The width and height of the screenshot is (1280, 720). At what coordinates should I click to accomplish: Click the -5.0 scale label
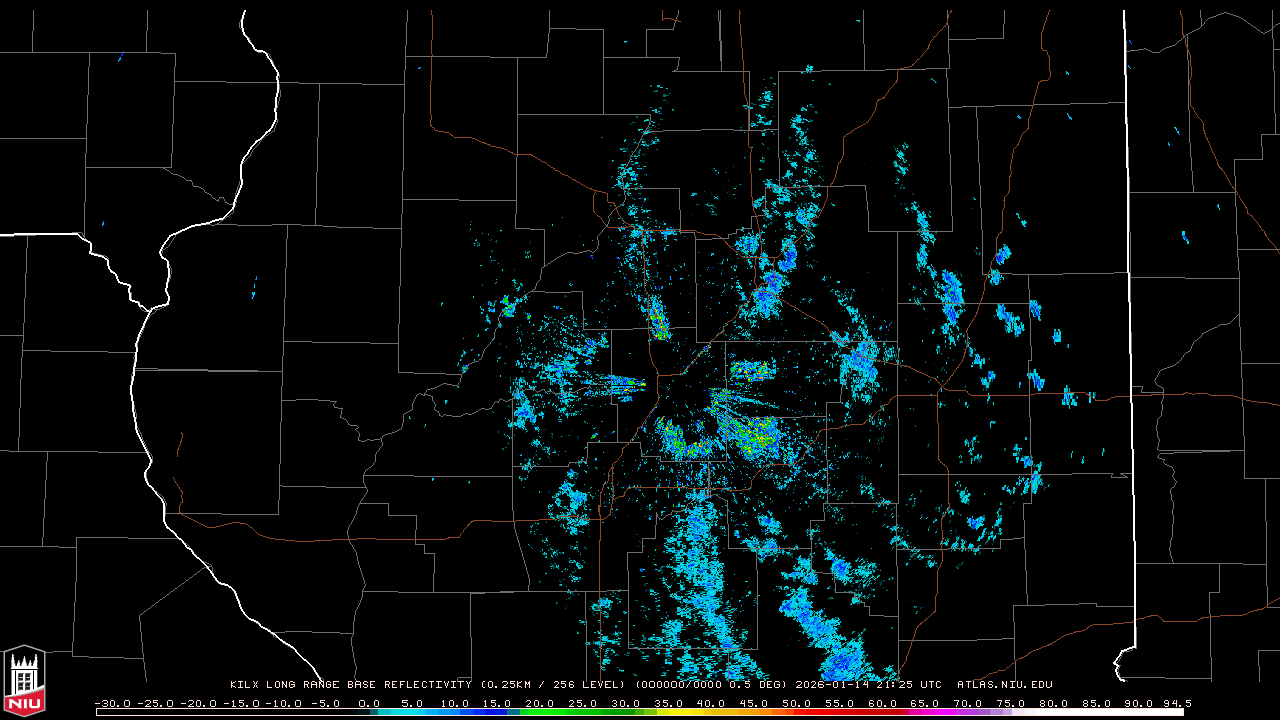(326, 703)
